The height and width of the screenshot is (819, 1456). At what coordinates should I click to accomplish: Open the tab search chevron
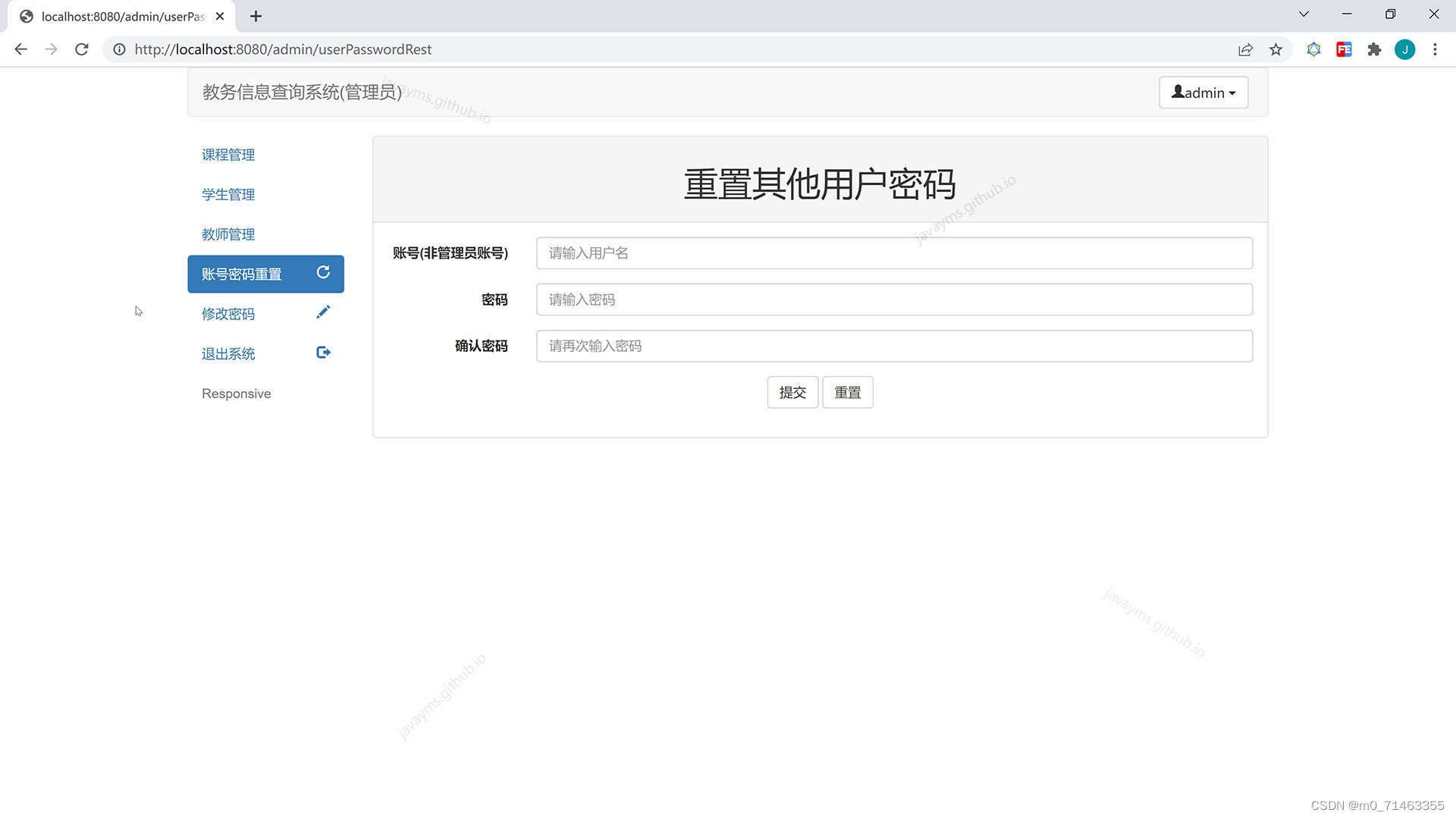tap(1304, 14)
